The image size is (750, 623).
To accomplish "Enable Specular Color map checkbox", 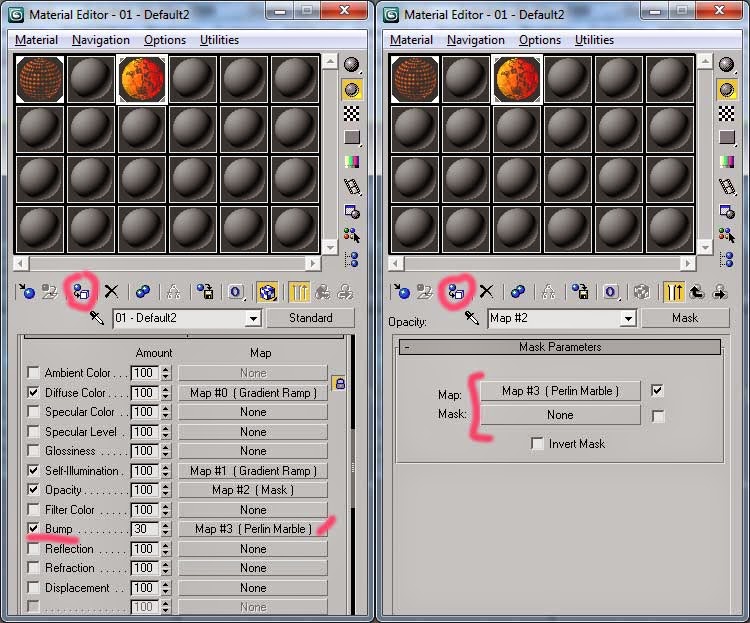I will [33, 412].
